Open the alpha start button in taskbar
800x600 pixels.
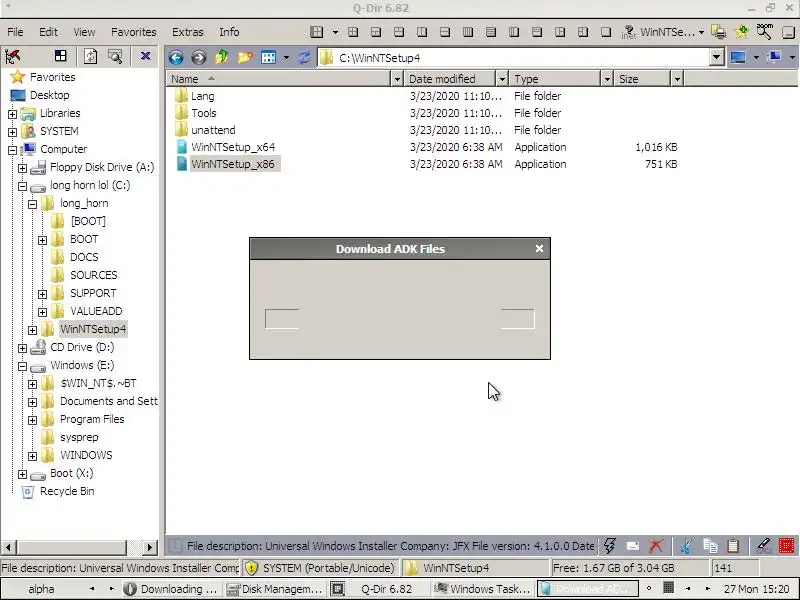[41, 589]
